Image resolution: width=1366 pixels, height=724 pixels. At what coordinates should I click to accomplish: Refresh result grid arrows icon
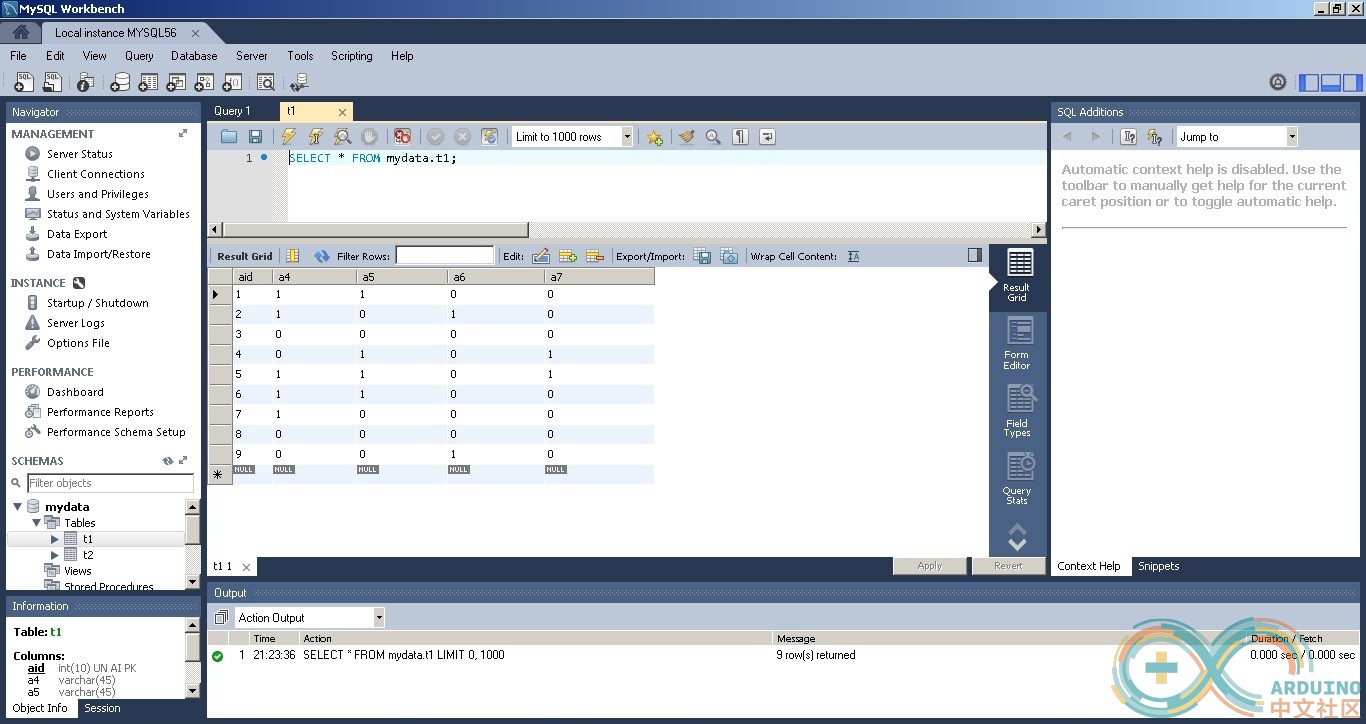point(322,256)
